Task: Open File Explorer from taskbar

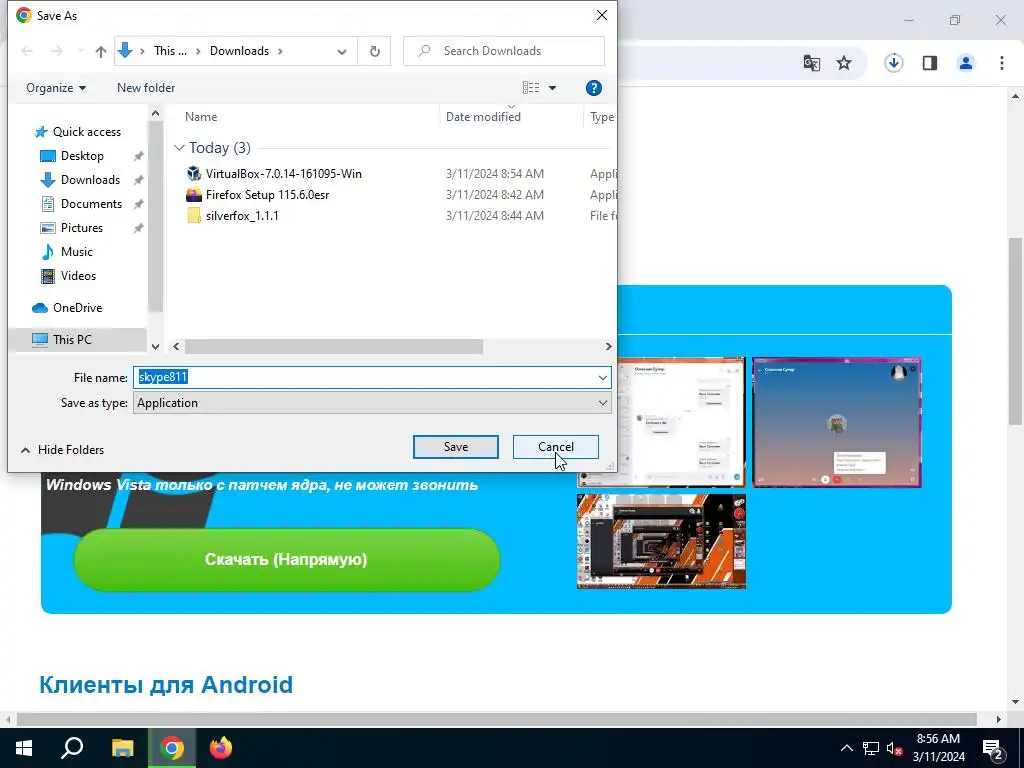Action: click(122, 748)
